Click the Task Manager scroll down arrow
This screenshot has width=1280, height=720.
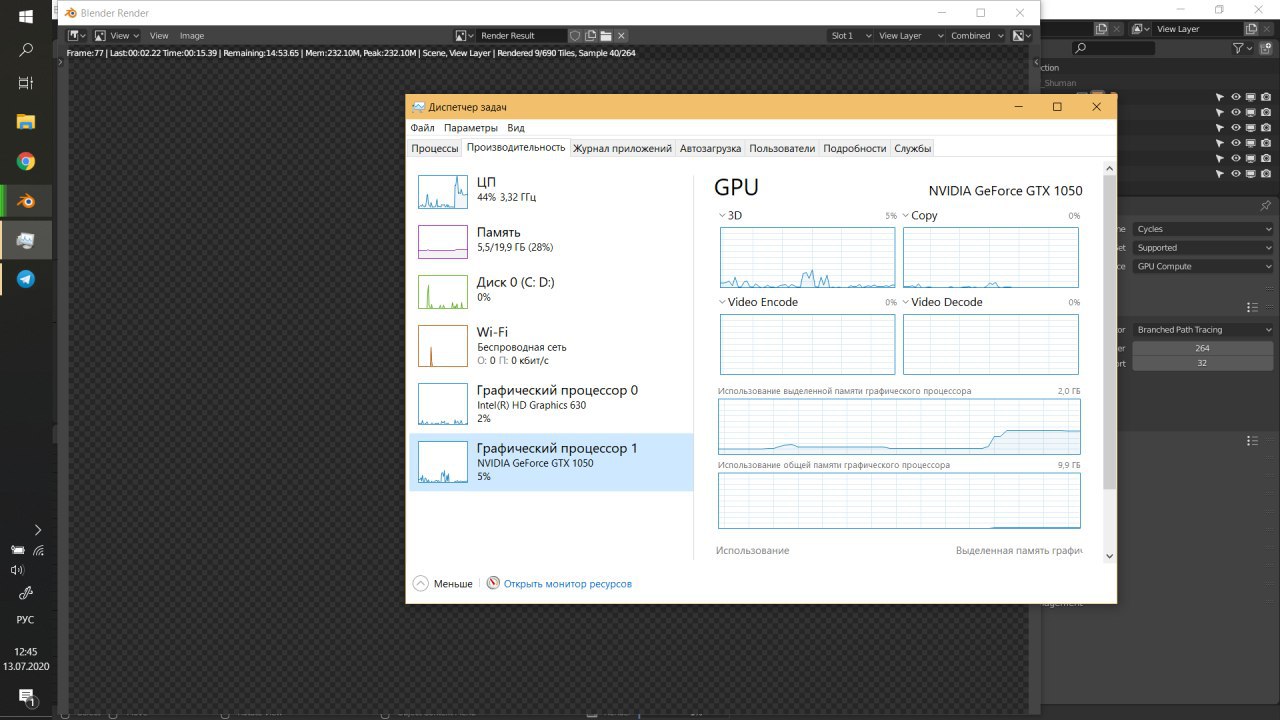pos(1109,556)
